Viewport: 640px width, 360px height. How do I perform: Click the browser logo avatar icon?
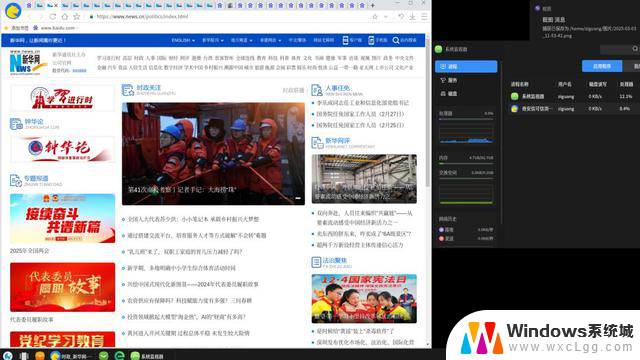(x=13, y=10)
